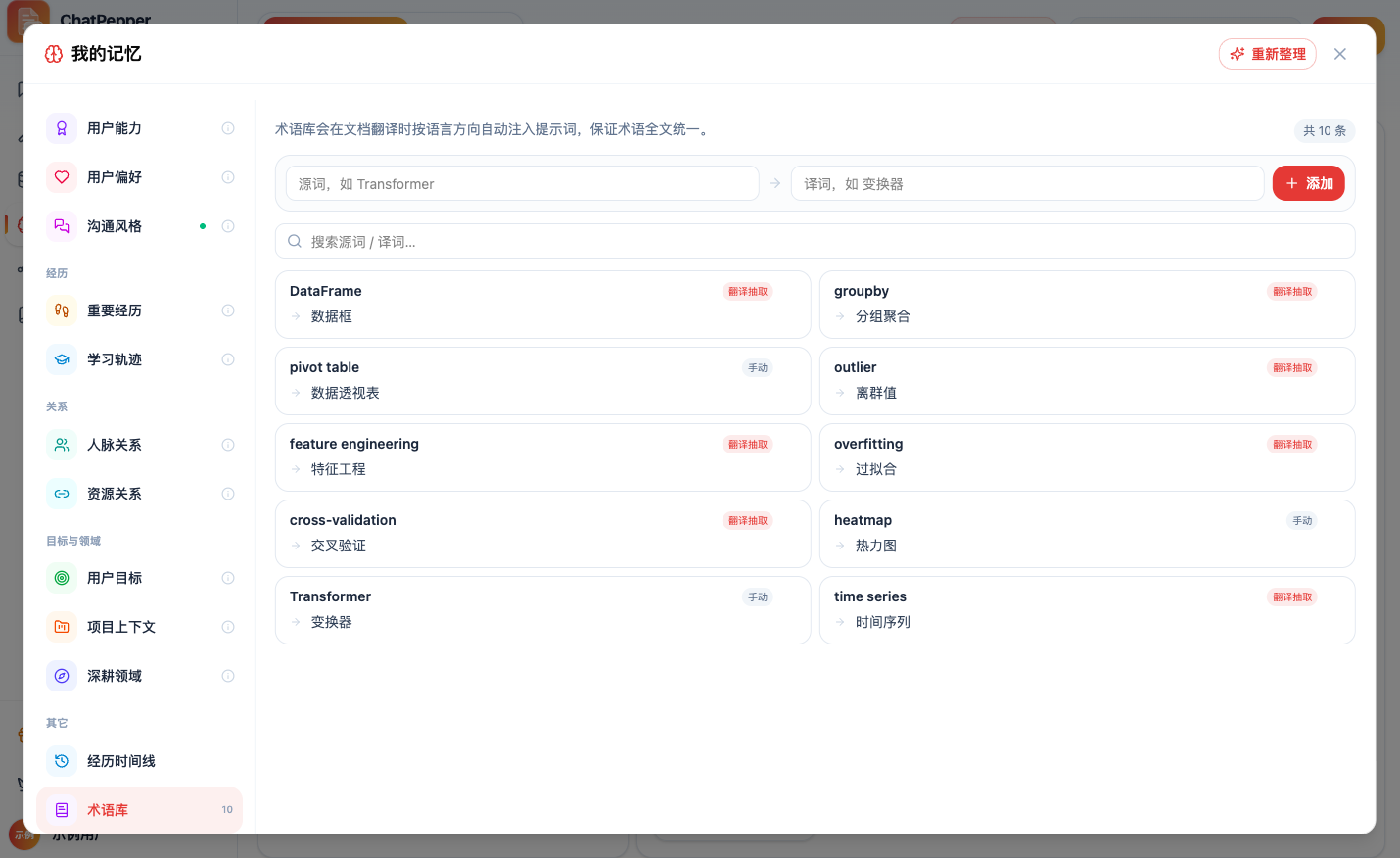The width and height of the screenshot is (1400, 858).
Task: Show info for 重要经历
Action: (x=228, y=310)
